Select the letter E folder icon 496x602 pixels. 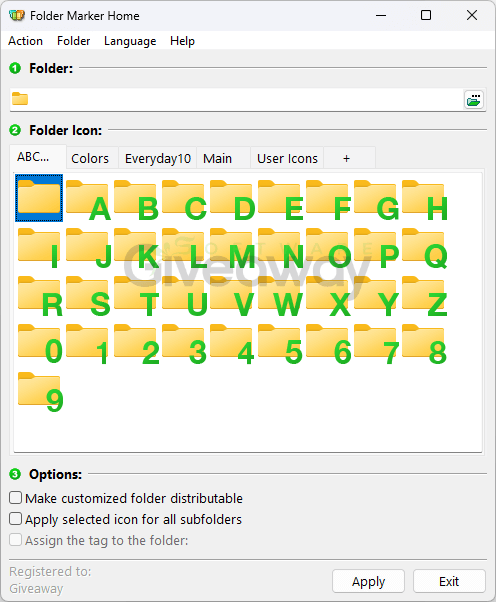click(279, 198)
